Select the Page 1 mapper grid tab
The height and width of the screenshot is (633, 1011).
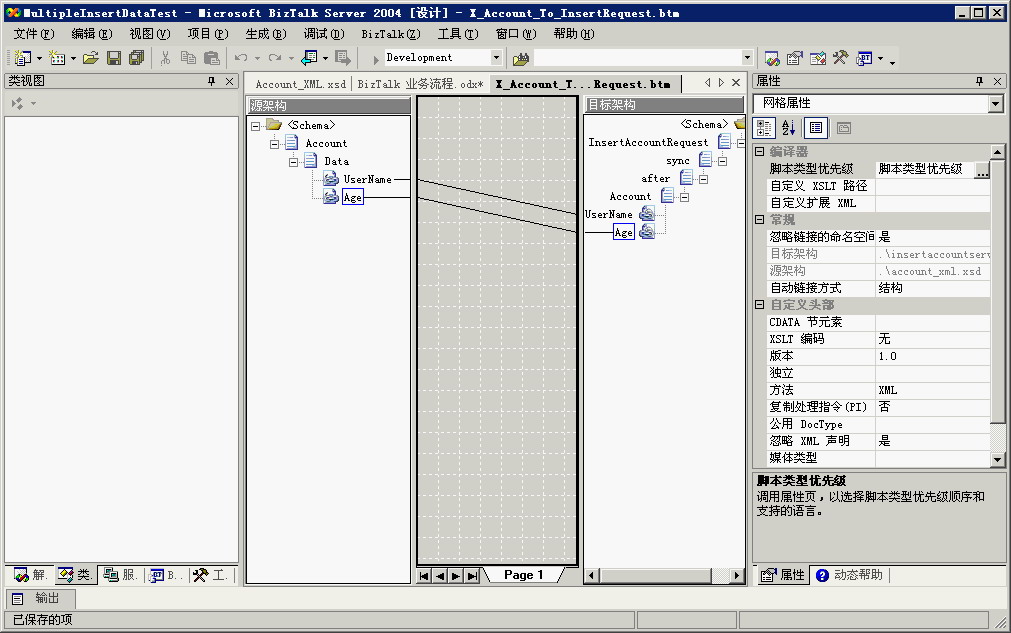(x=524, y=575)
